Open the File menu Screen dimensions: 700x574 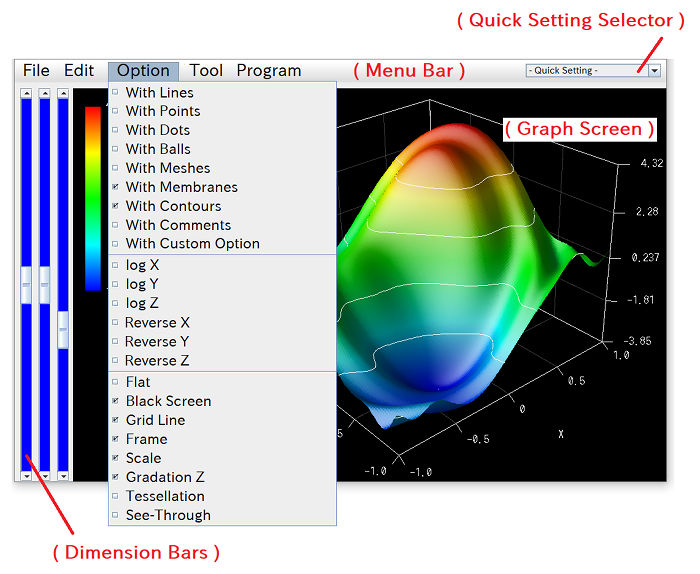(x=36, y=71)
